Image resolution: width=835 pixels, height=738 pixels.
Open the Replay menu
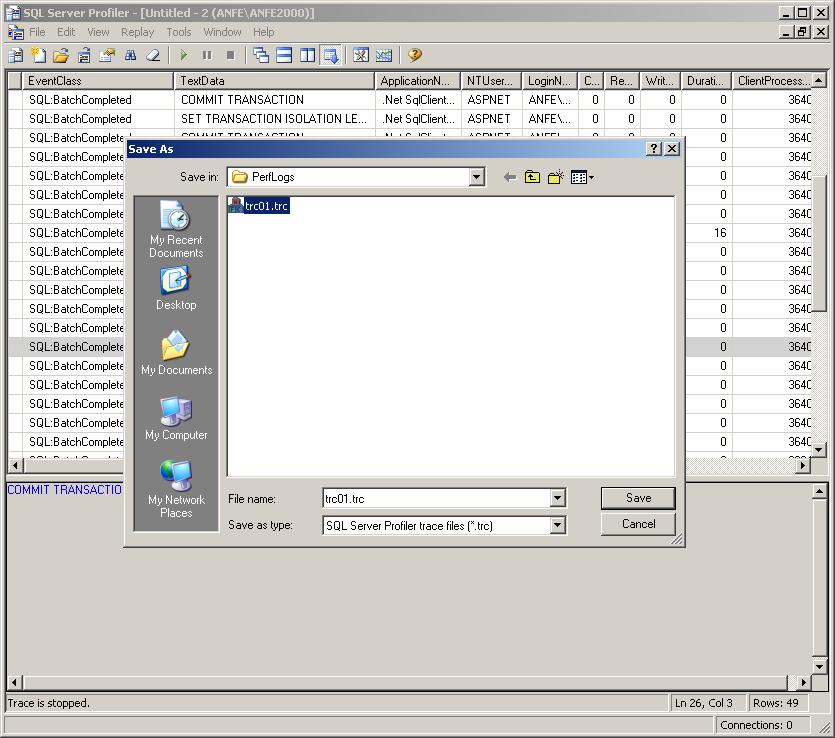[137, 32]
